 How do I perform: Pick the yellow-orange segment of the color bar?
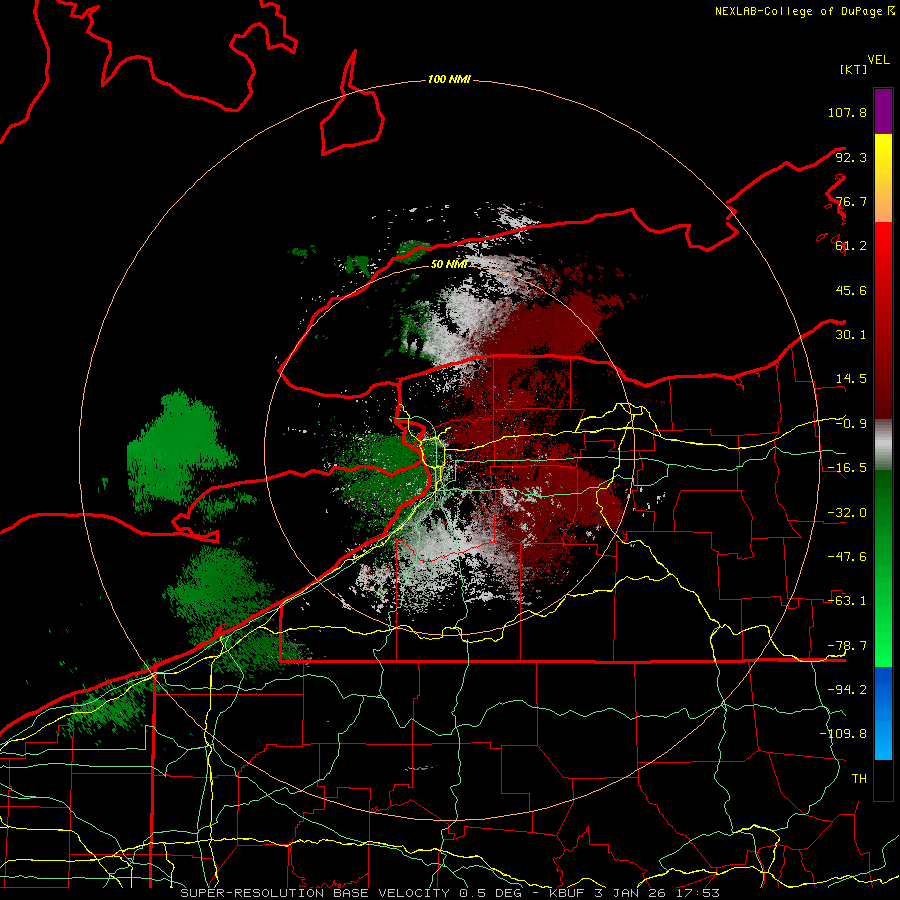pyautogui.click(x=883, y=178)
